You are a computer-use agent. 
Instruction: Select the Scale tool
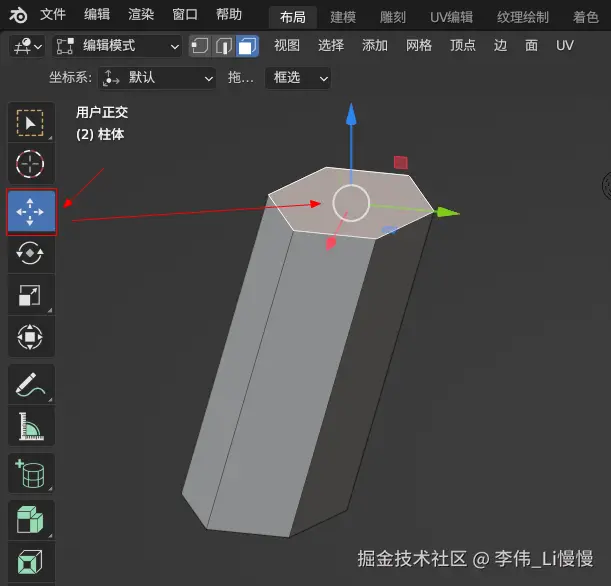coord(31,295)
